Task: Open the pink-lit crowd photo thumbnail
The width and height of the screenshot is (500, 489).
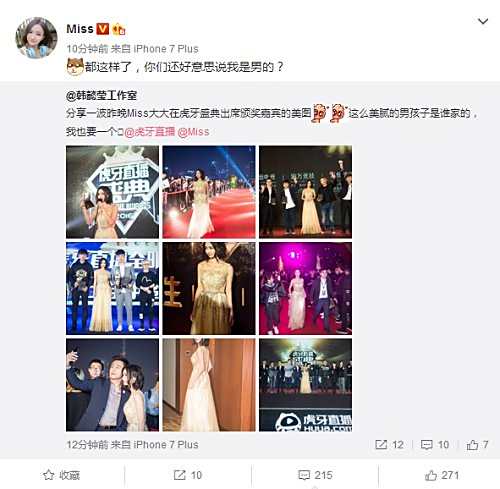Action: pyautogui.click(x=305, y=288)
